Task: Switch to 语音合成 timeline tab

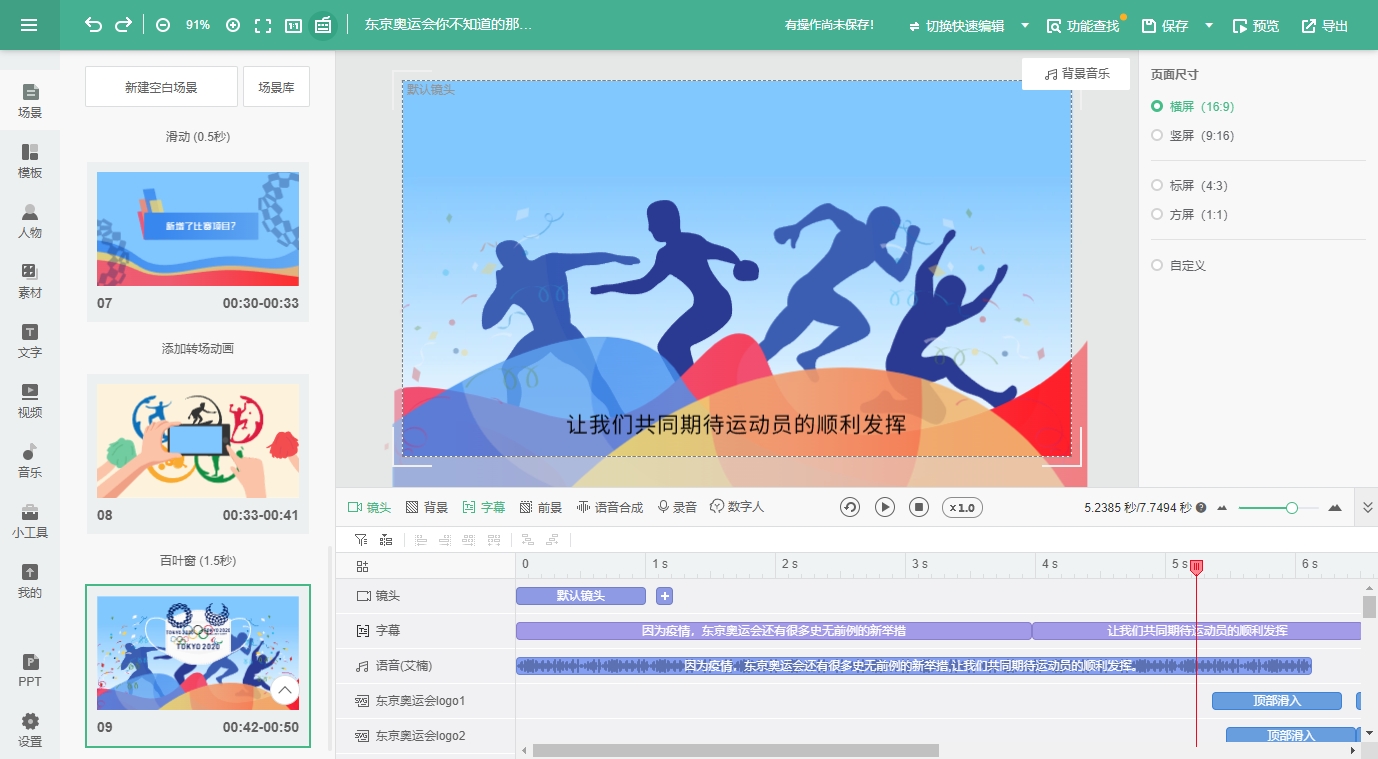Action: click(x=610, y=508)
